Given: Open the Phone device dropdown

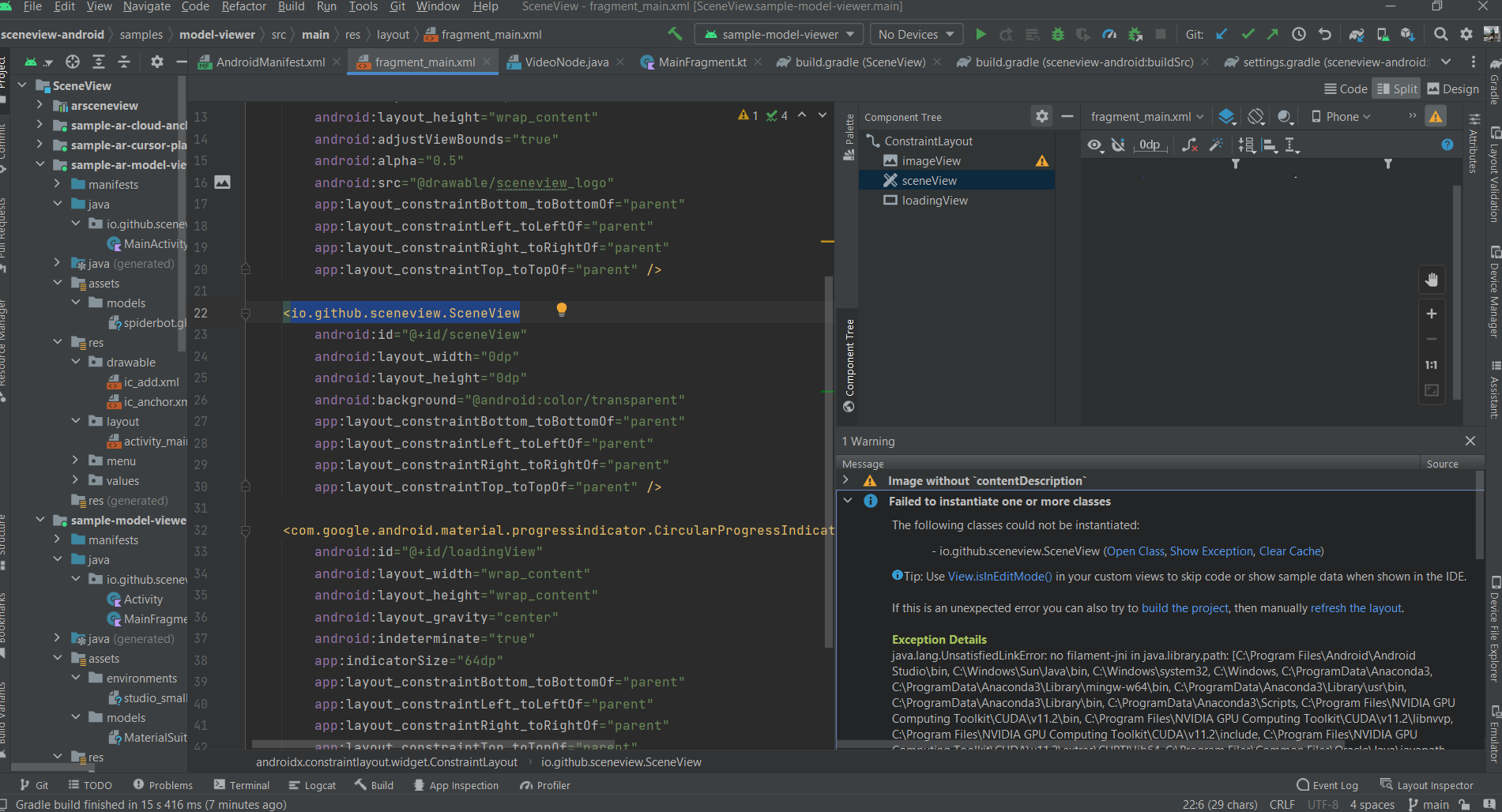Looking at the screenshot, I should point(1343,116).
